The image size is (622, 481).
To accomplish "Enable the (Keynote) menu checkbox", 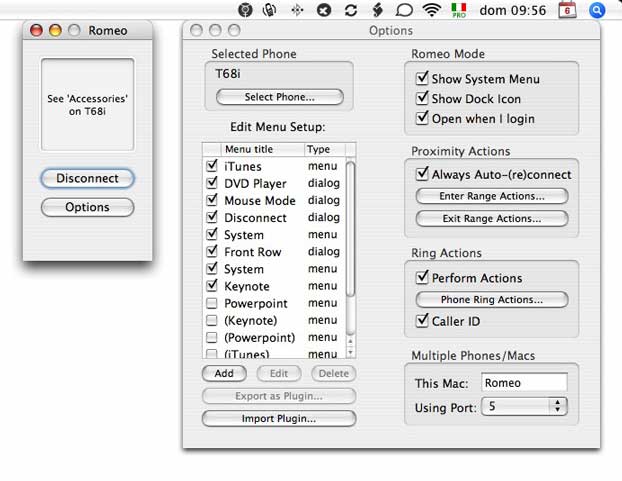I will [212, 320].
